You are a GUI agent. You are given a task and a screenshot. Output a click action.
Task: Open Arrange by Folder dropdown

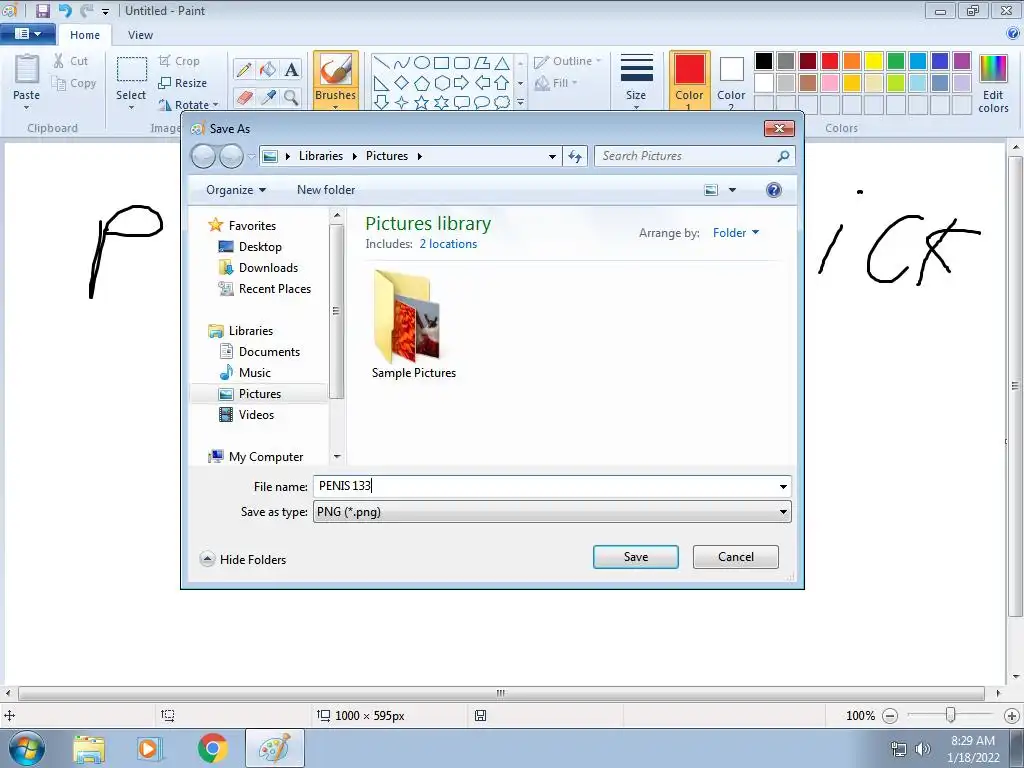[x=736, y=233]
